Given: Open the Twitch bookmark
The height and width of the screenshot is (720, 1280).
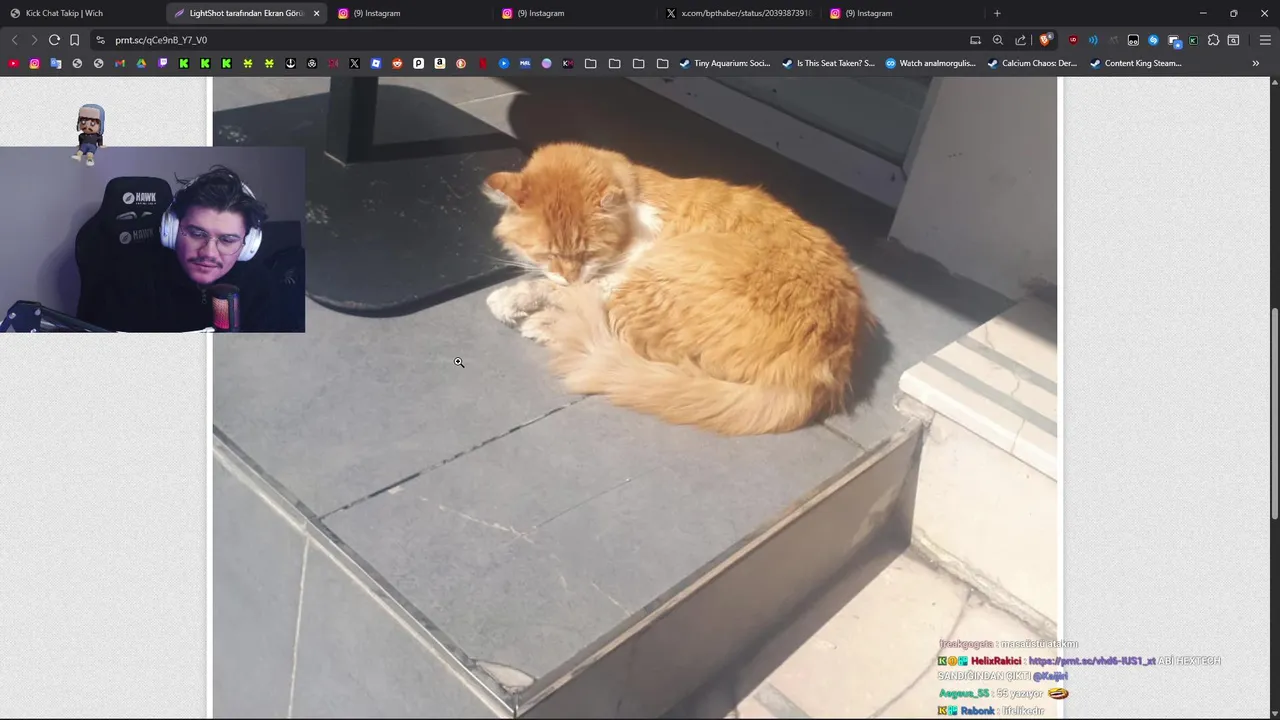Looking at the screenshot, I should tap(163, 63).
